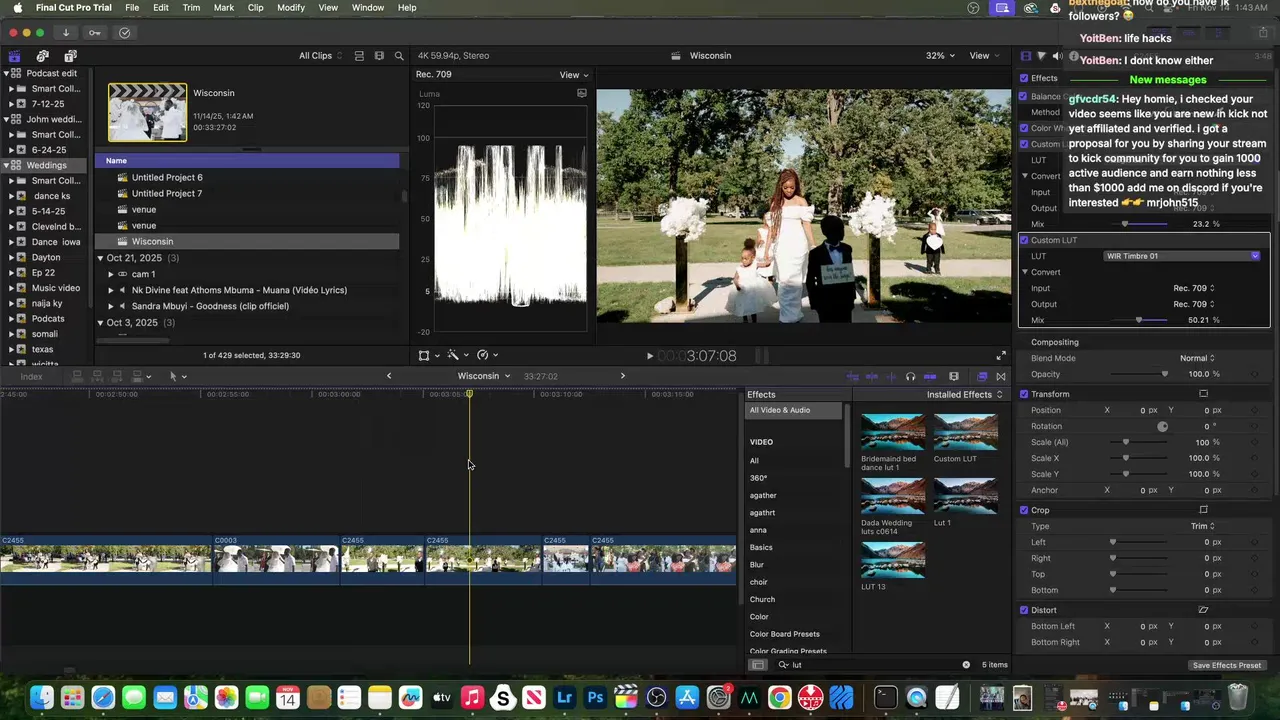1280x720 pixels.
Task: Toggle the Effects checkbox in inspector
Action: [x=1024, y=78]
